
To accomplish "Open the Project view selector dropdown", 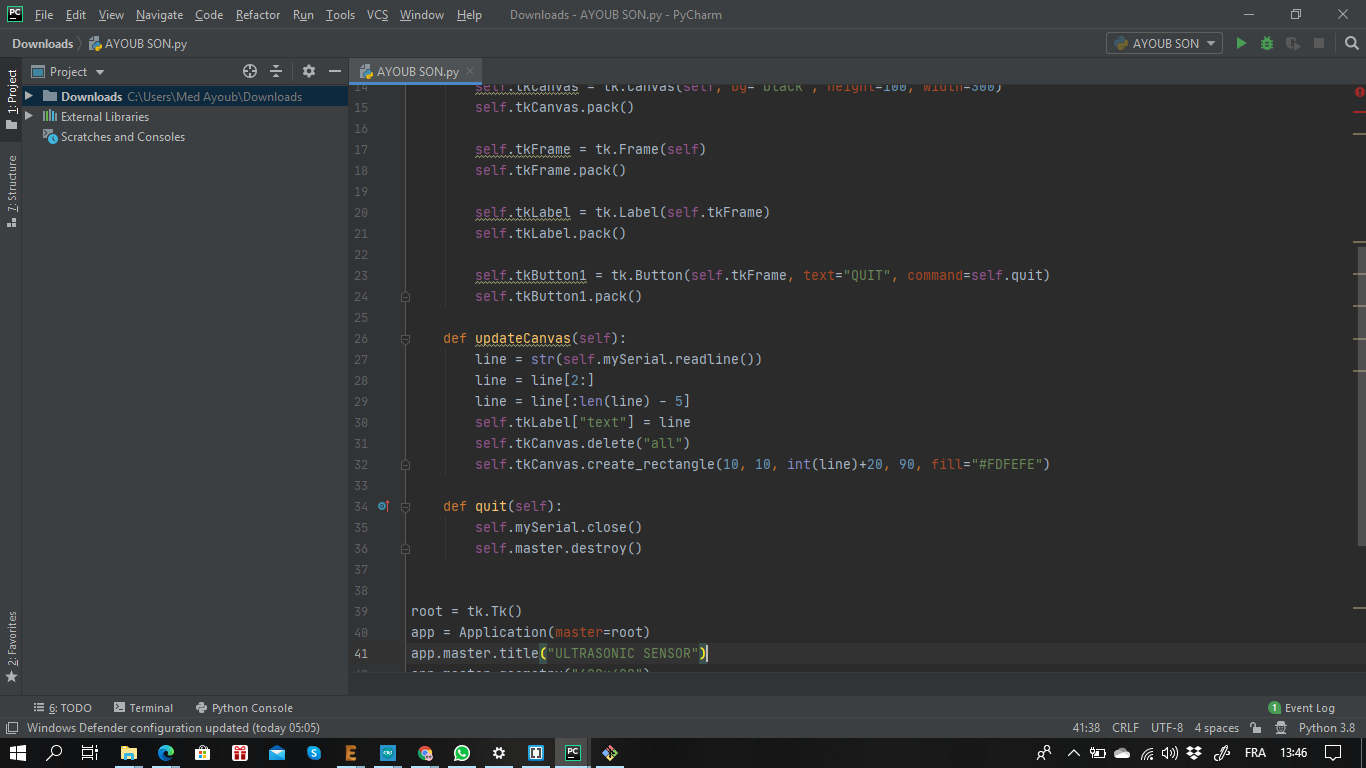I will point(68,71).
